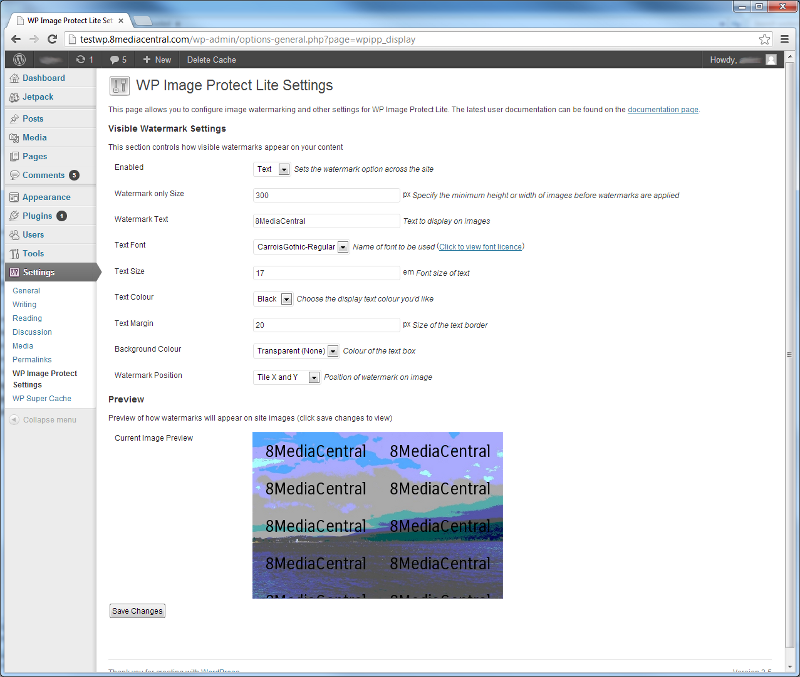Click the settings page header icon
Screen dimensions: 800x677
(119, 86)
